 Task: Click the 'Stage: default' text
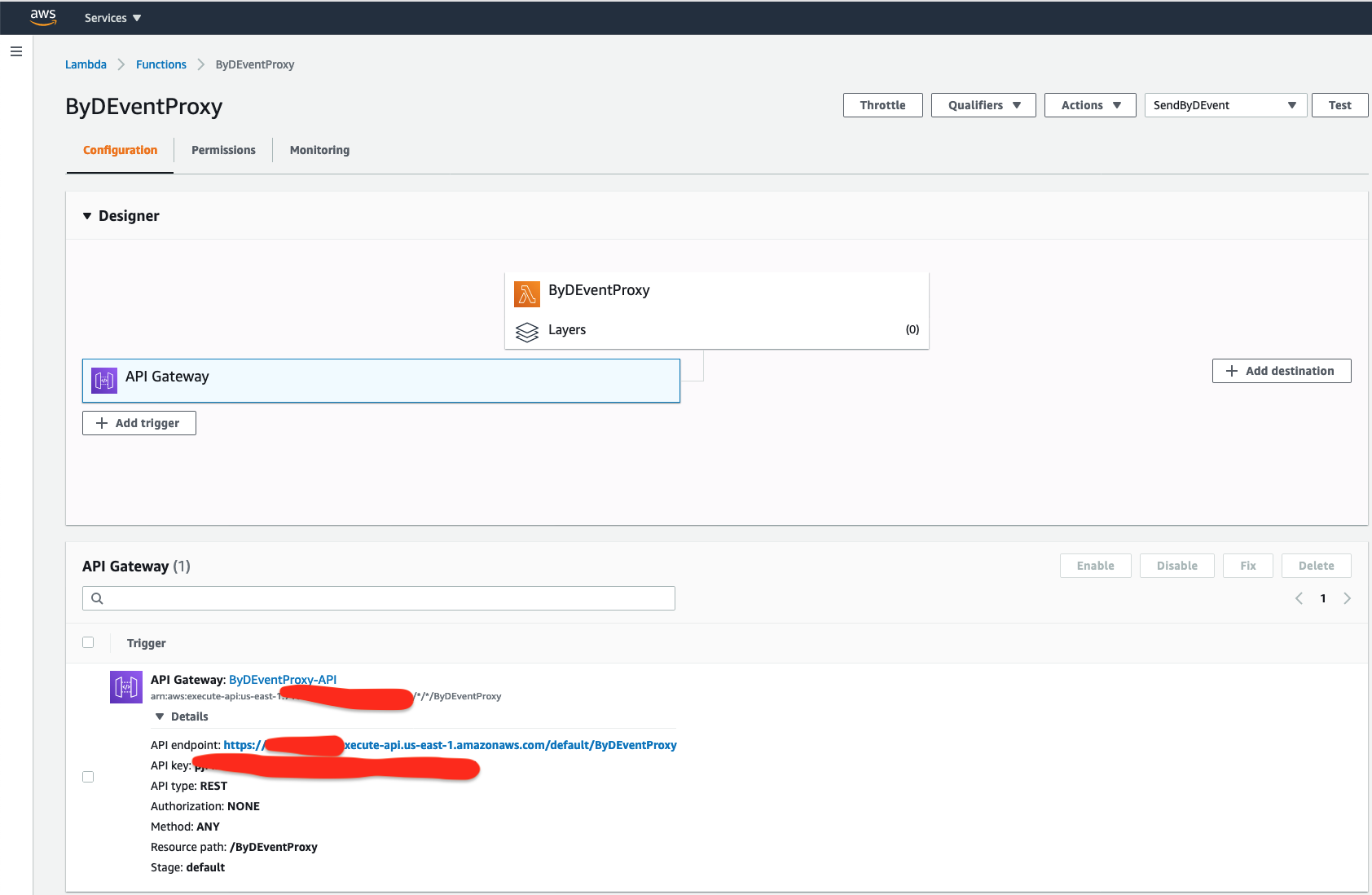tap(187, 867)
